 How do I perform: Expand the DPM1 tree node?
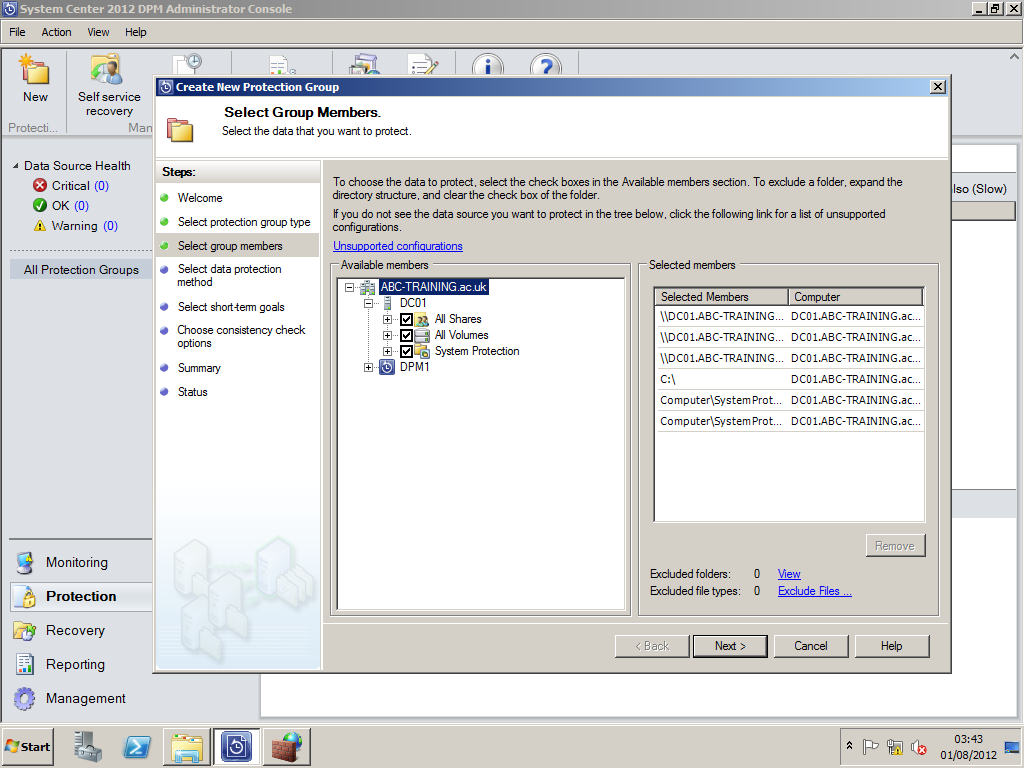(x=368, y=368)
